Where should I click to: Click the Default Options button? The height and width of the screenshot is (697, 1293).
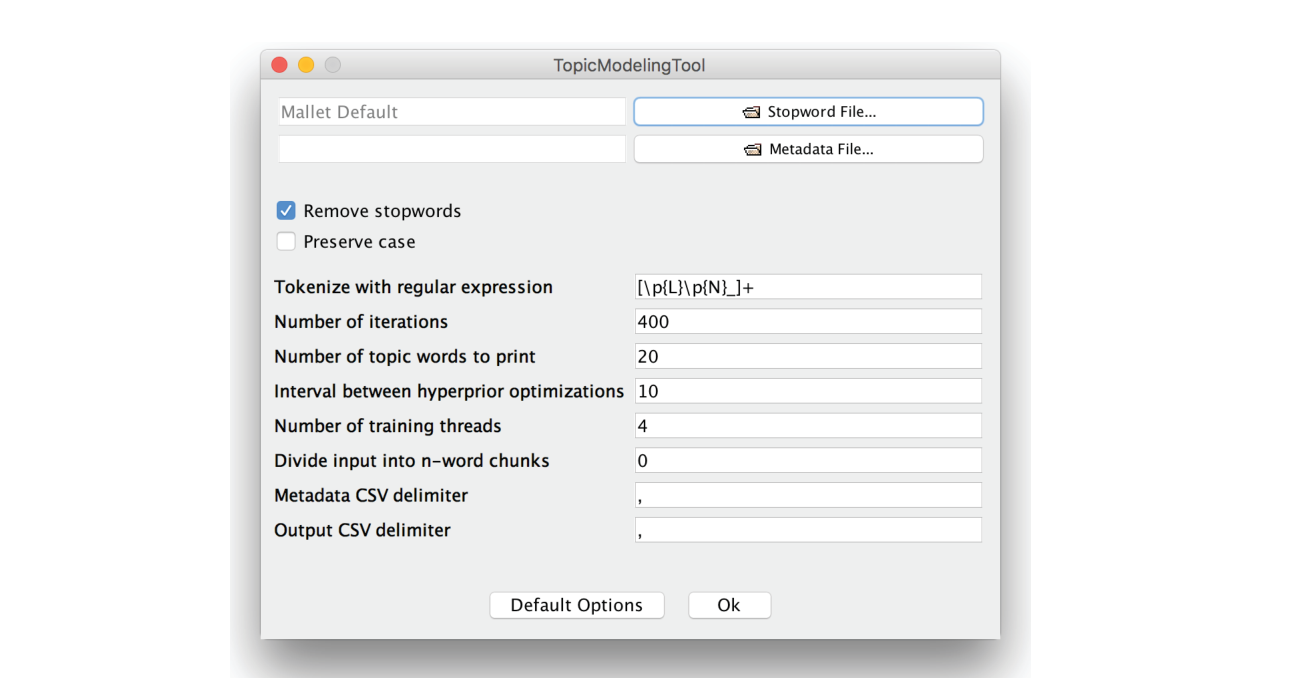coord(577,605)
